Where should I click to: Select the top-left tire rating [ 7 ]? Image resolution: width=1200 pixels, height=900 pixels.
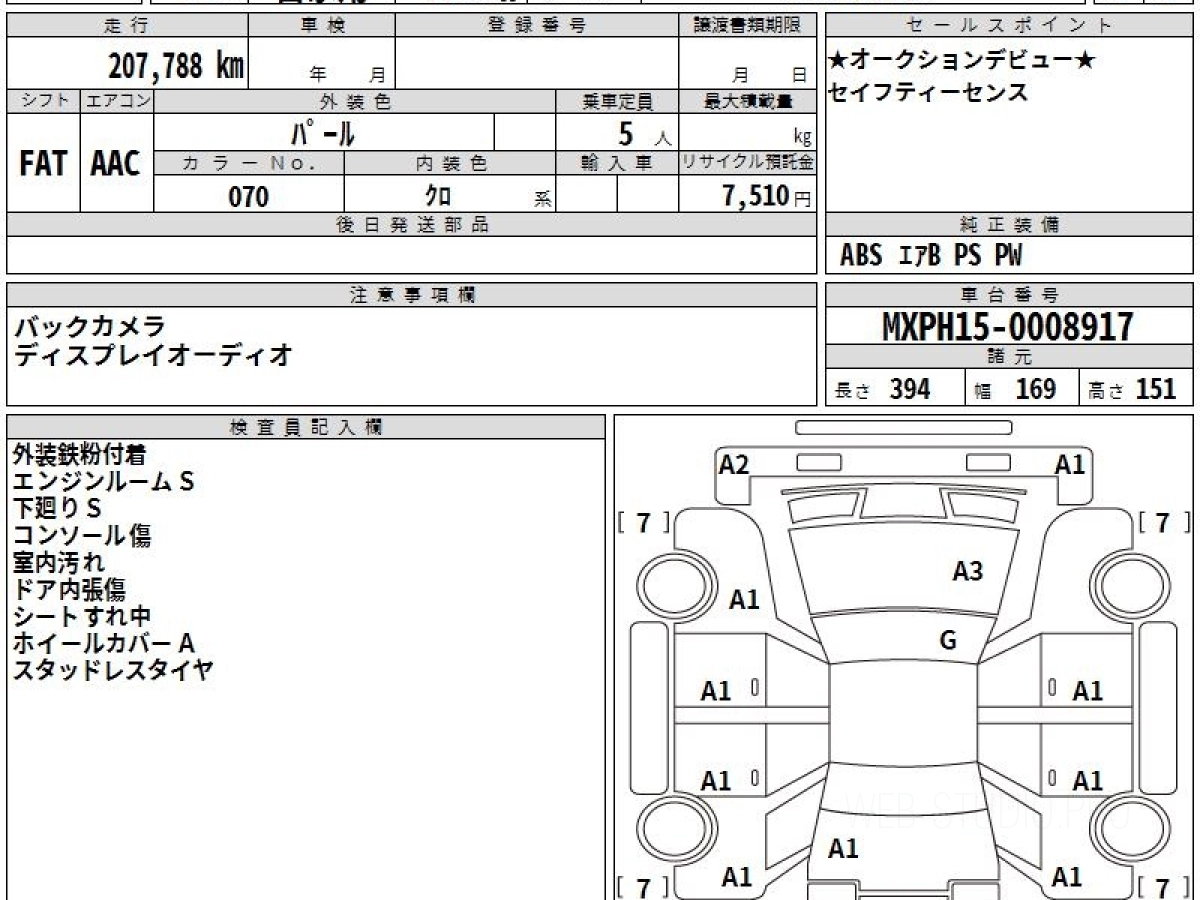coord(645,522)
